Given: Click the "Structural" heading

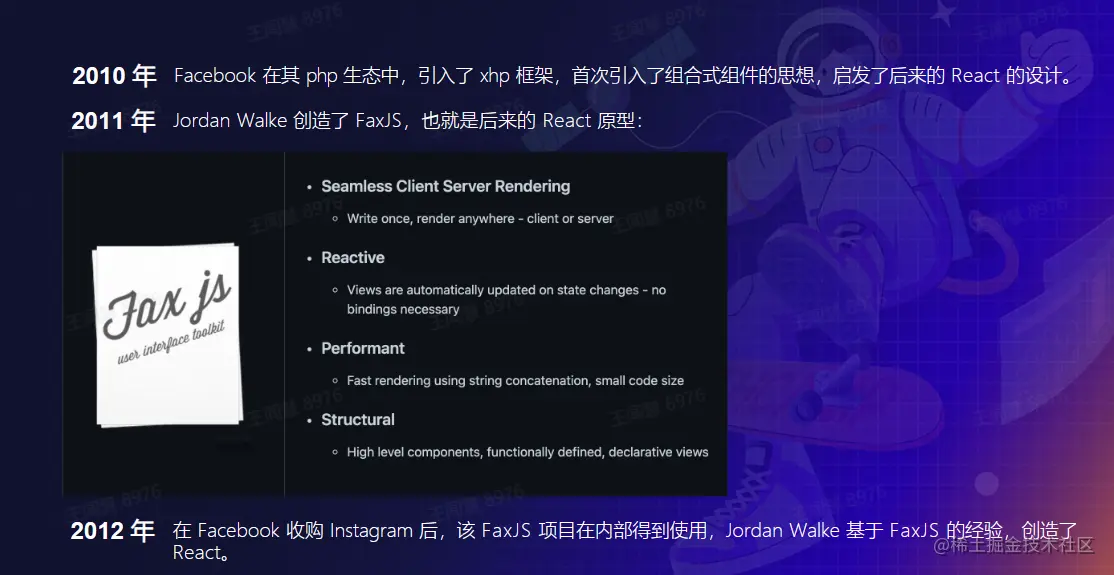Looking at the screenshot, I should [357, 420].
